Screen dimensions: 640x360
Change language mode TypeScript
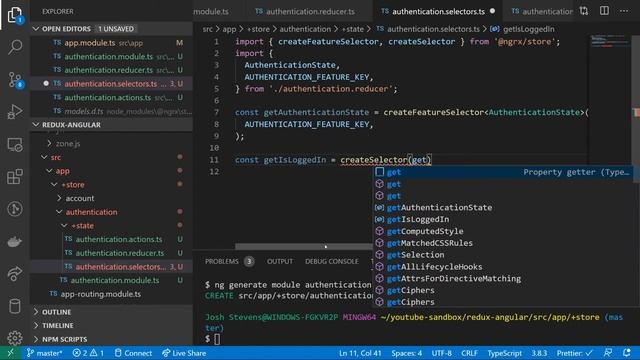tap(504, 353)
